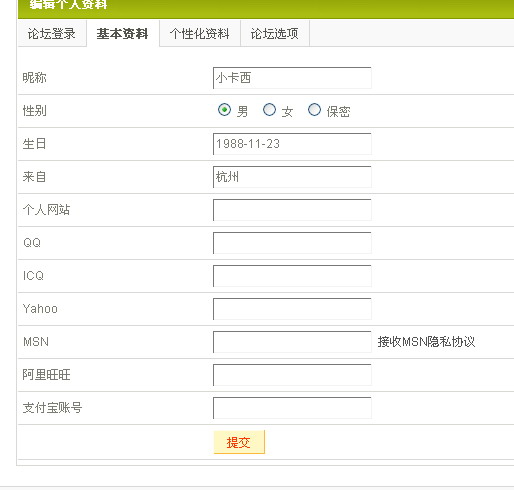514x490 pixels.
Task: Click the ICQ input field
Action: (x=292, y=276)
